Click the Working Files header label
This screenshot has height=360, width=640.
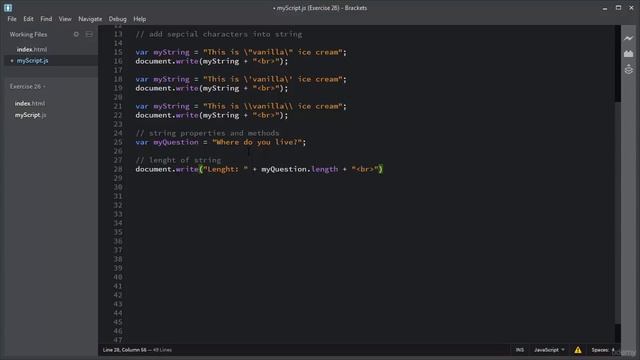28,34
